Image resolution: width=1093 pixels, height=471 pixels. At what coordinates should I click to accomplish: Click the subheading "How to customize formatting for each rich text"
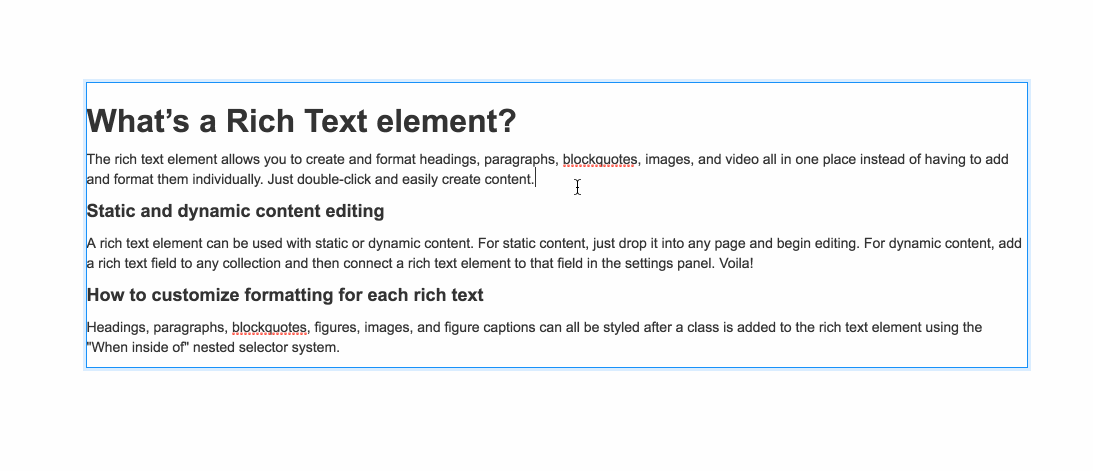(284, 295)
